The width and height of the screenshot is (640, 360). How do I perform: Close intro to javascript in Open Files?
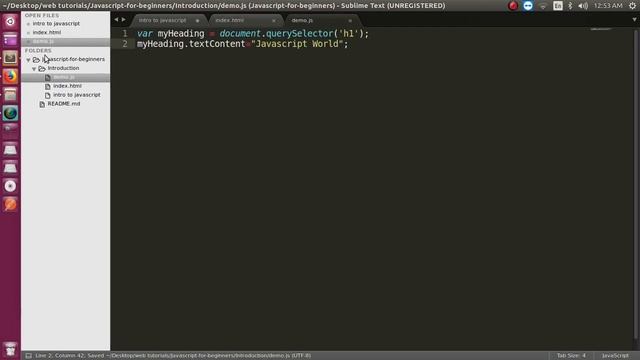click(28, 24)
